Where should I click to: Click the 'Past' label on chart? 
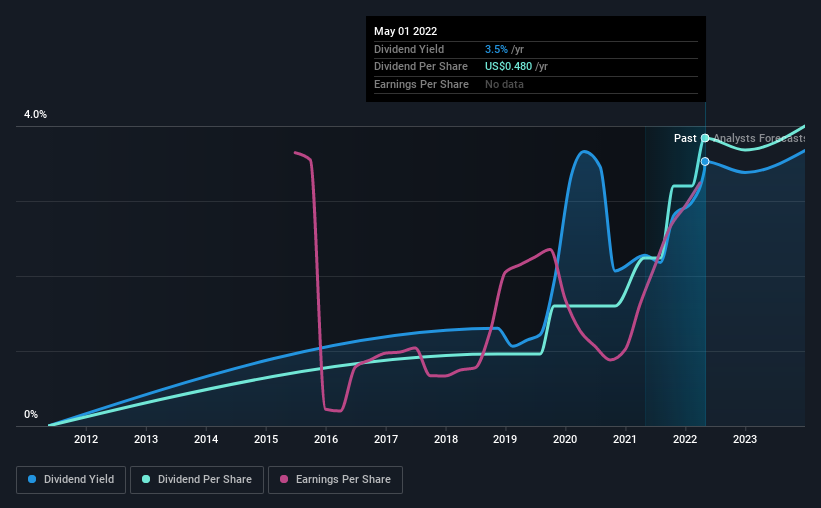tap(685, 138)
